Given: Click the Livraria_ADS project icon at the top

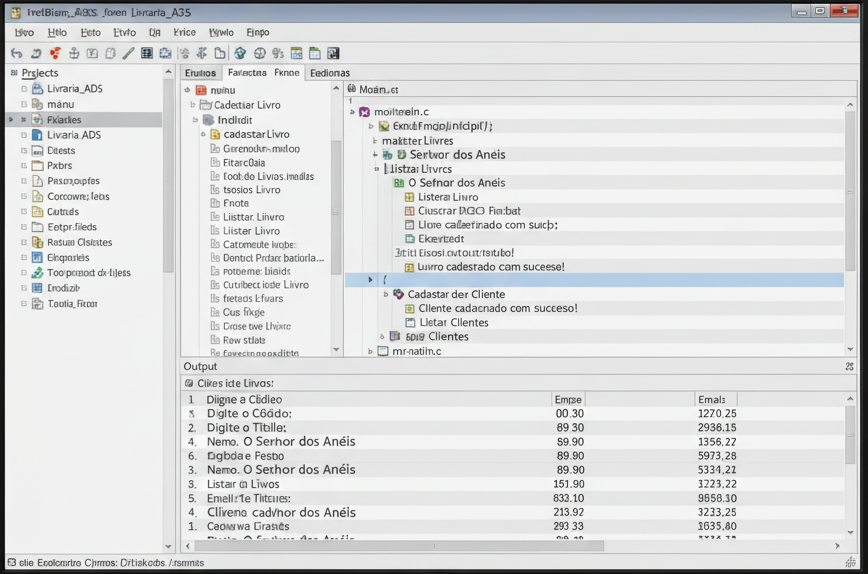Looking at the screenshot, I should pos(37,89).
